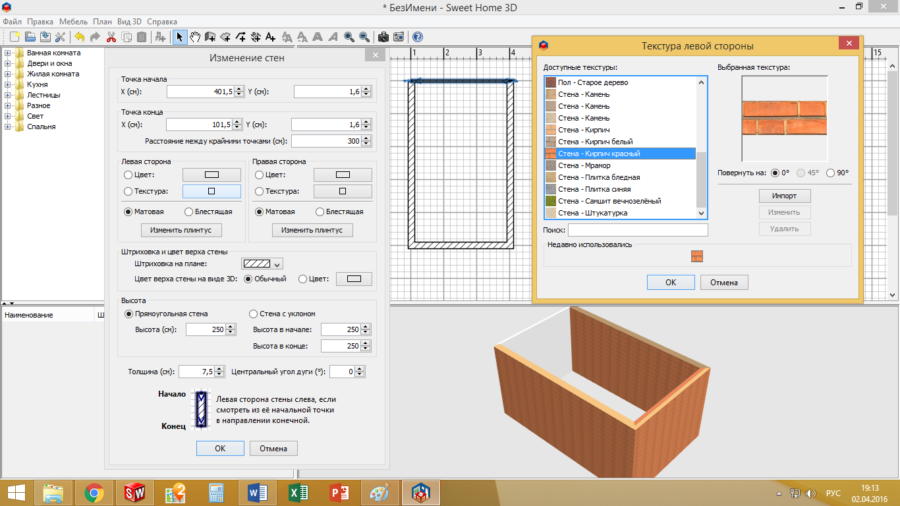900x506 pixels.
Task: Select Стена с уклоном radio option
Action: tap(253, 314)
